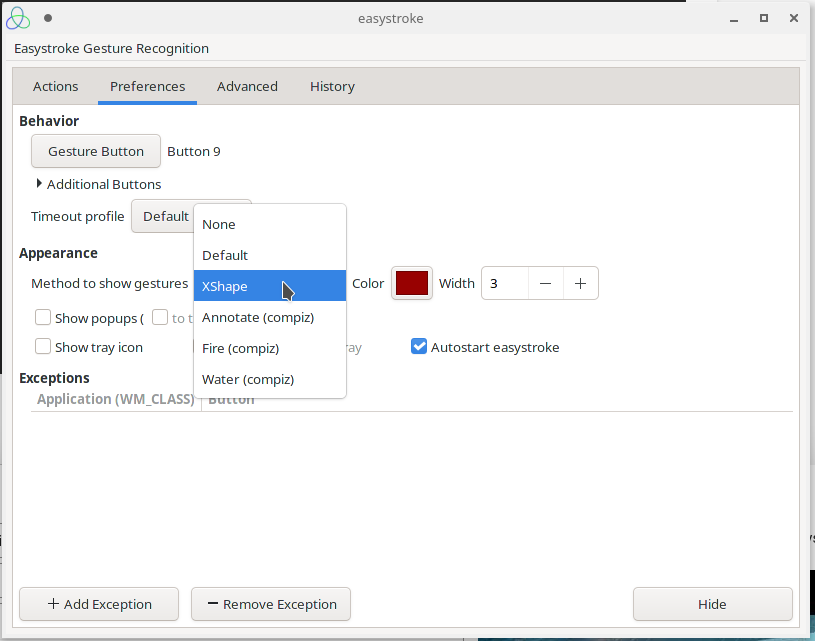The height and width of the screenshot is (641, 815).
Task: Click the Application (WM_CLASS) column header
Action: pos(115,399)
